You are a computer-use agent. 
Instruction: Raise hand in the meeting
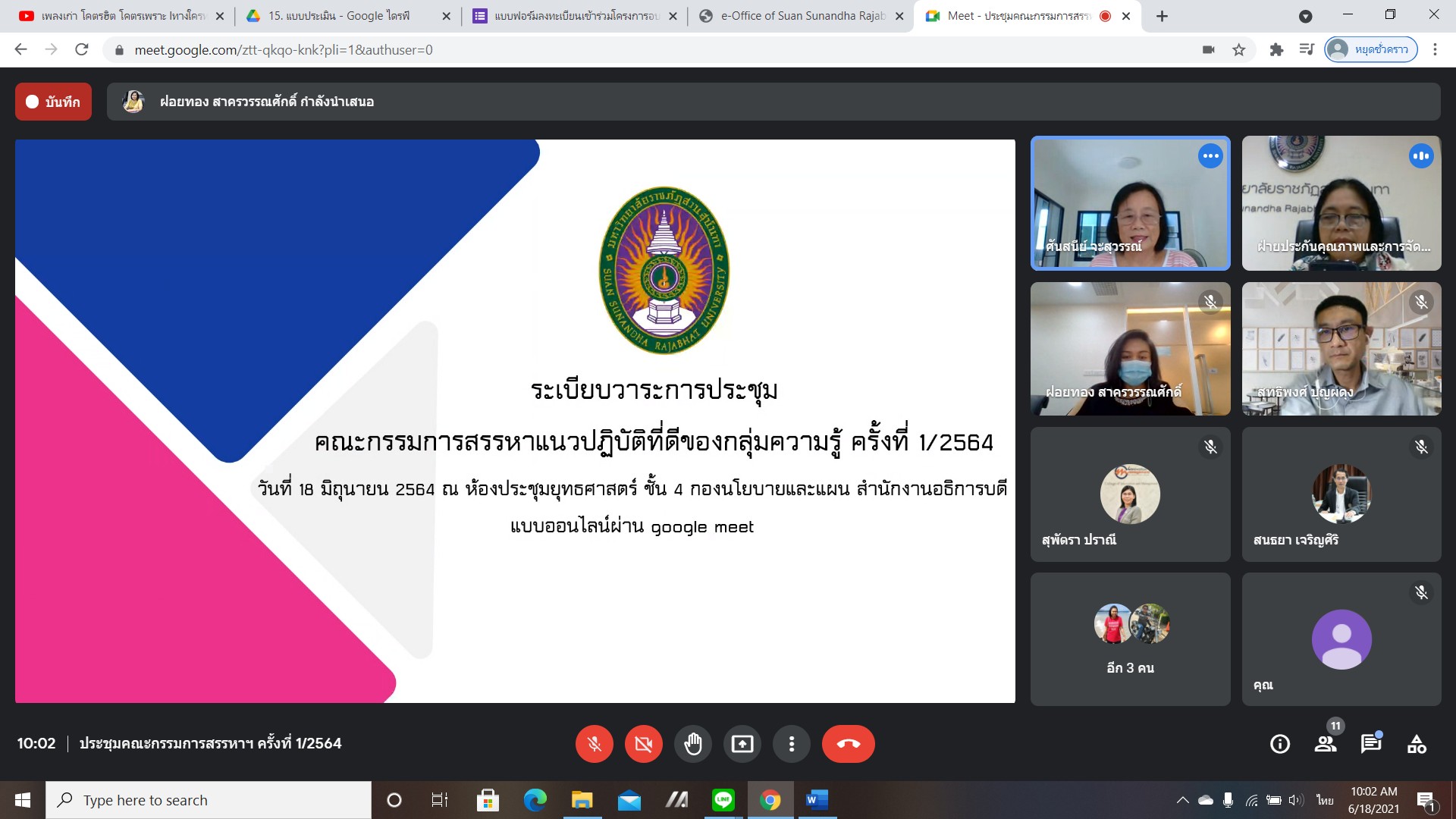[692, 744]
